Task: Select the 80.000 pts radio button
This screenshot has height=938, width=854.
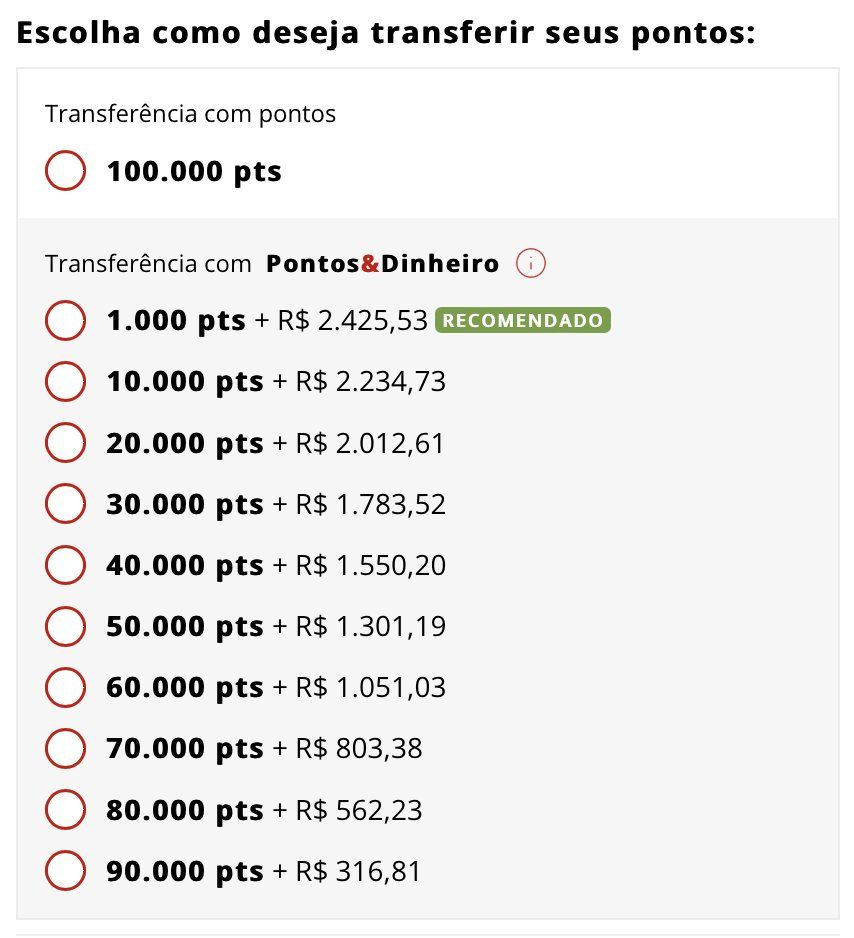Action: (x=65, y=810)
